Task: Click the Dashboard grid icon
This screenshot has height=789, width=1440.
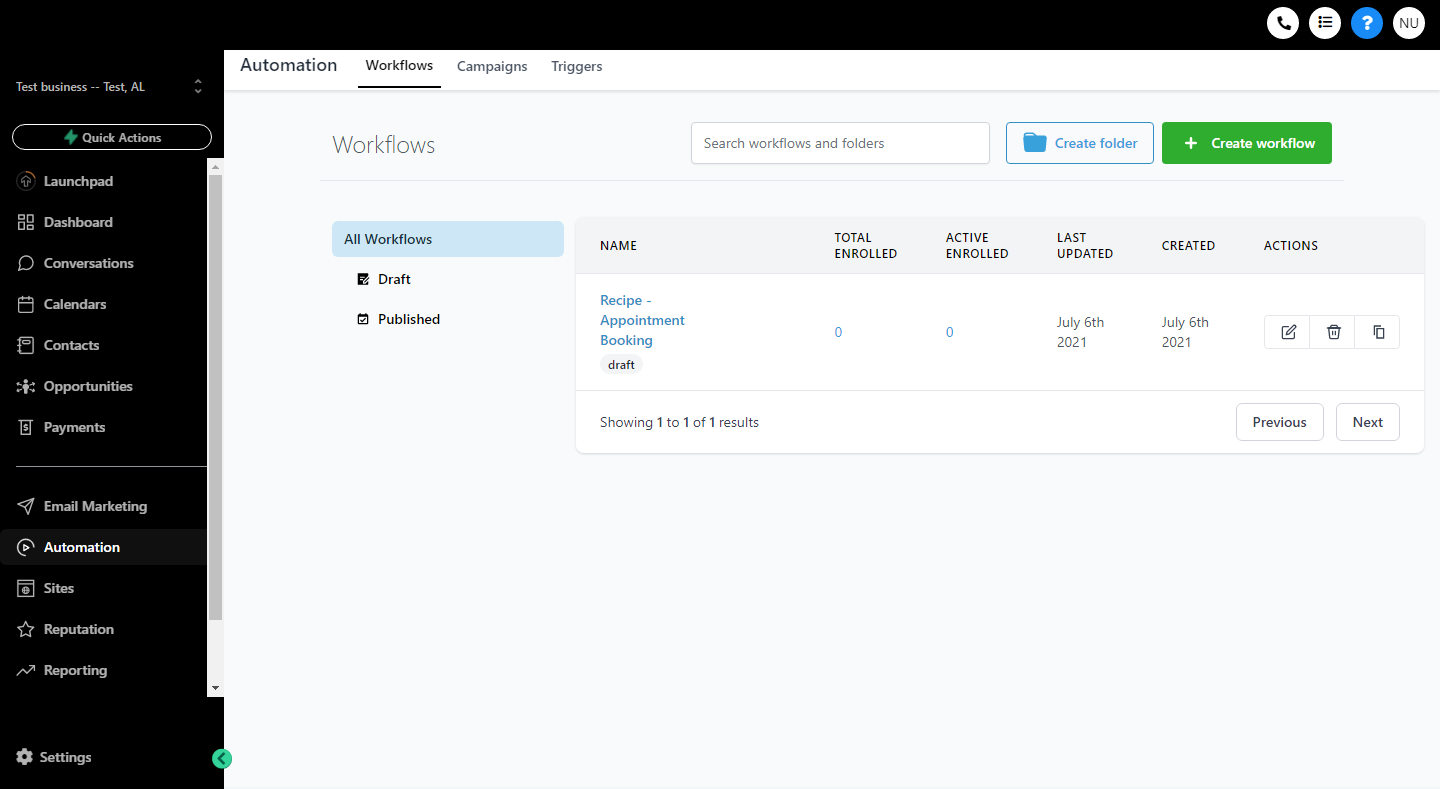Action: click(x=26, y=222)
